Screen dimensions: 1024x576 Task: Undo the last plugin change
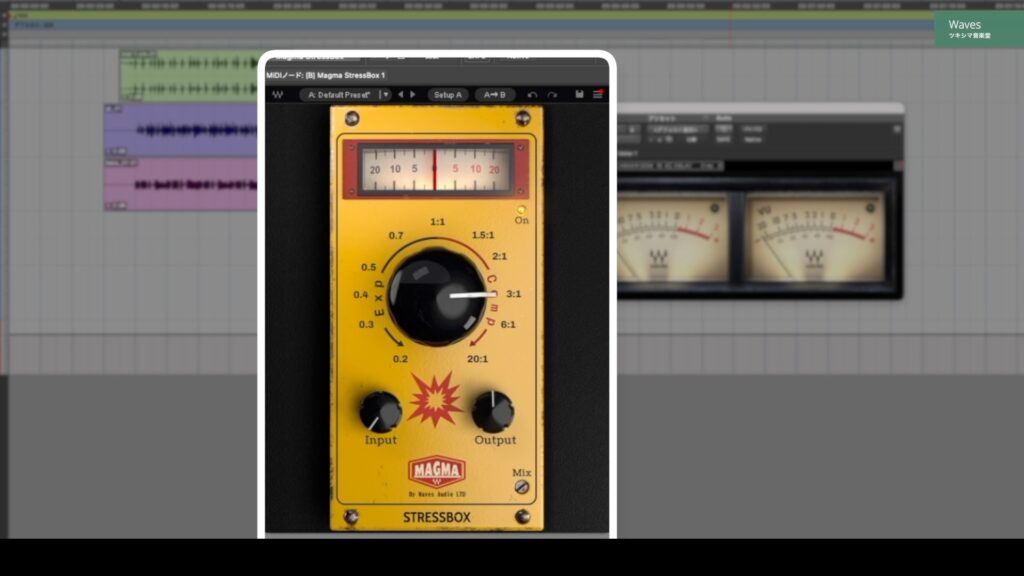point(532,95)
